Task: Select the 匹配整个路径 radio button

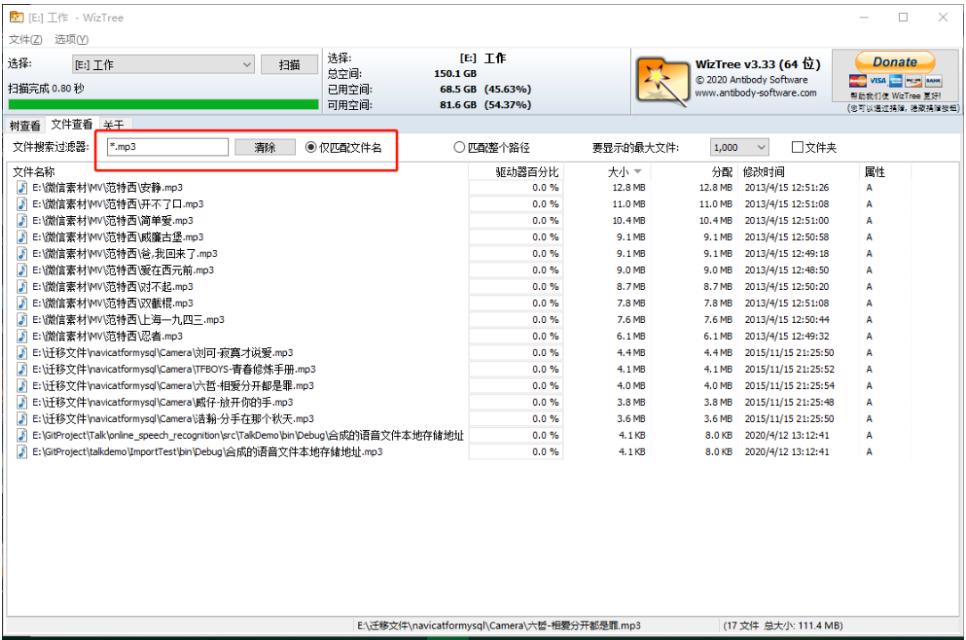Action: click(x=459, y=147)
